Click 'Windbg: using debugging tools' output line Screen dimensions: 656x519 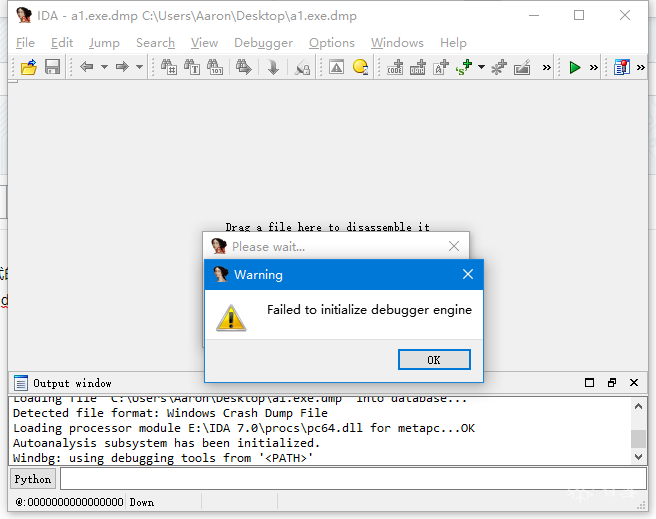click(x=163, y=458)
